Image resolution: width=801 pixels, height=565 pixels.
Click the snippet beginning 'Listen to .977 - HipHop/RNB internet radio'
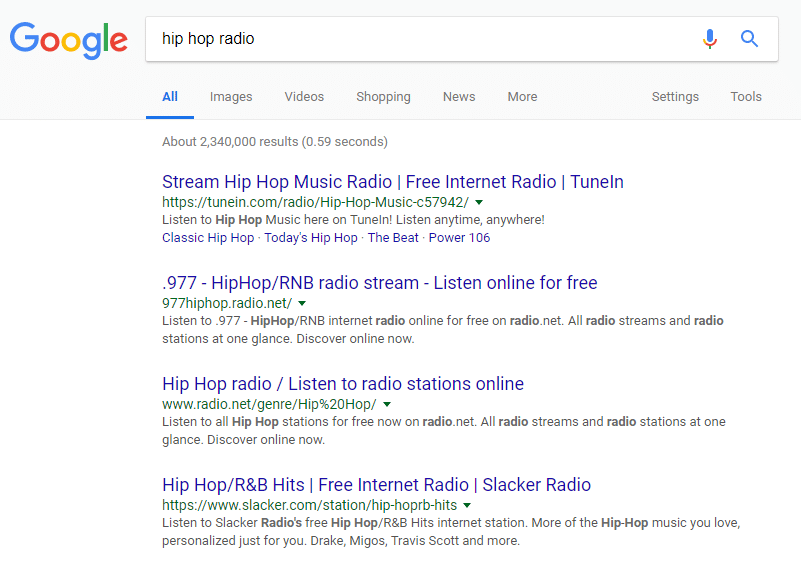pos(443,329)
